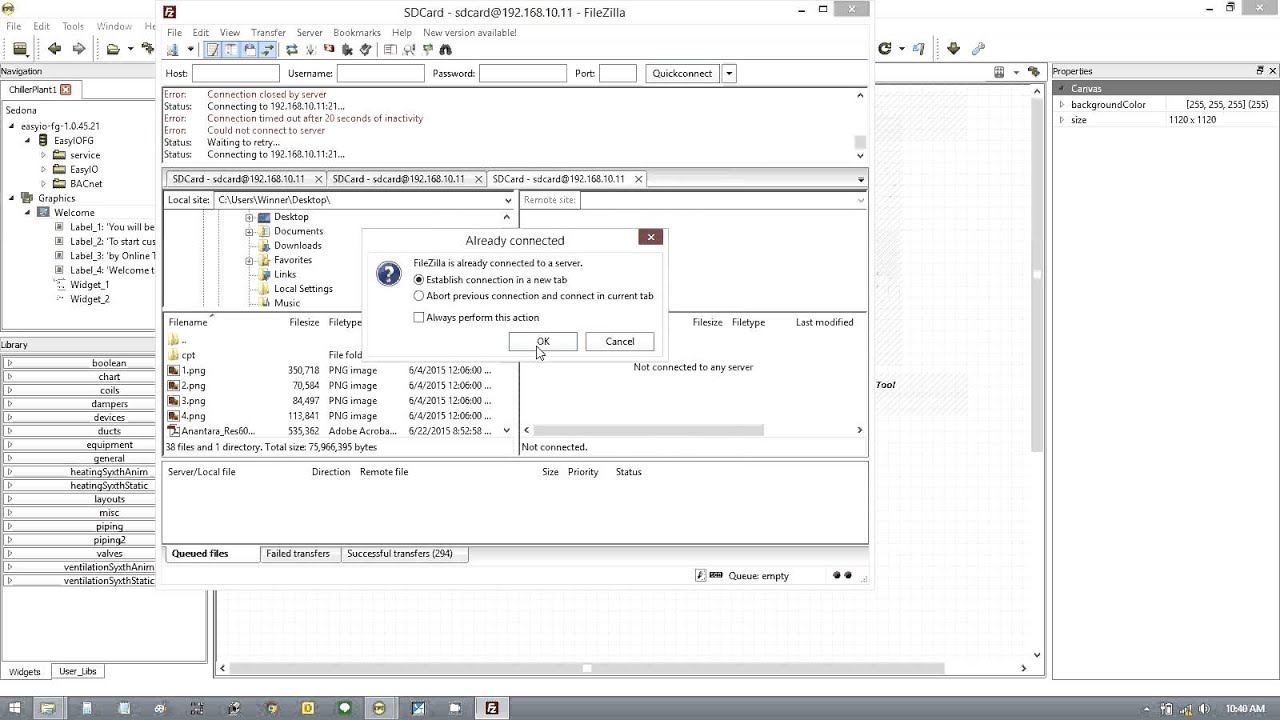Expand the Documents folder in local tree
1280x720 pixels.
tap(249, 231)
